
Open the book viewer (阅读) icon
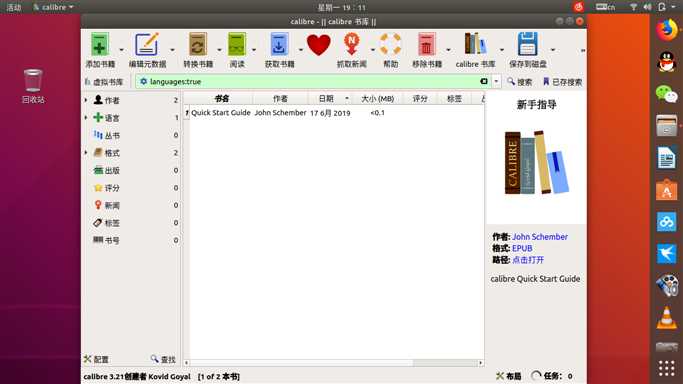pos(237,44)
